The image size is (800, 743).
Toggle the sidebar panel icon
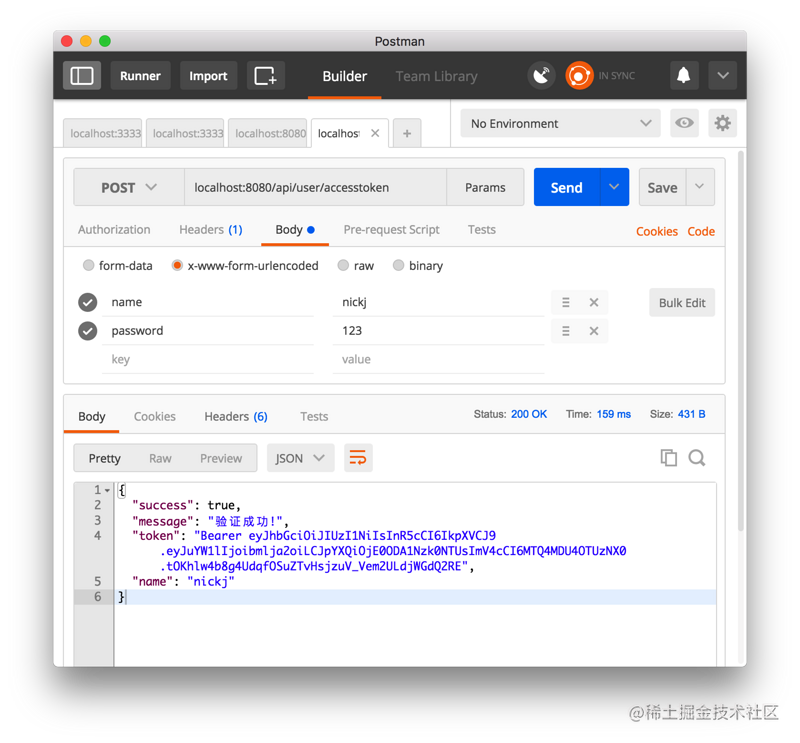click(82, 76)
